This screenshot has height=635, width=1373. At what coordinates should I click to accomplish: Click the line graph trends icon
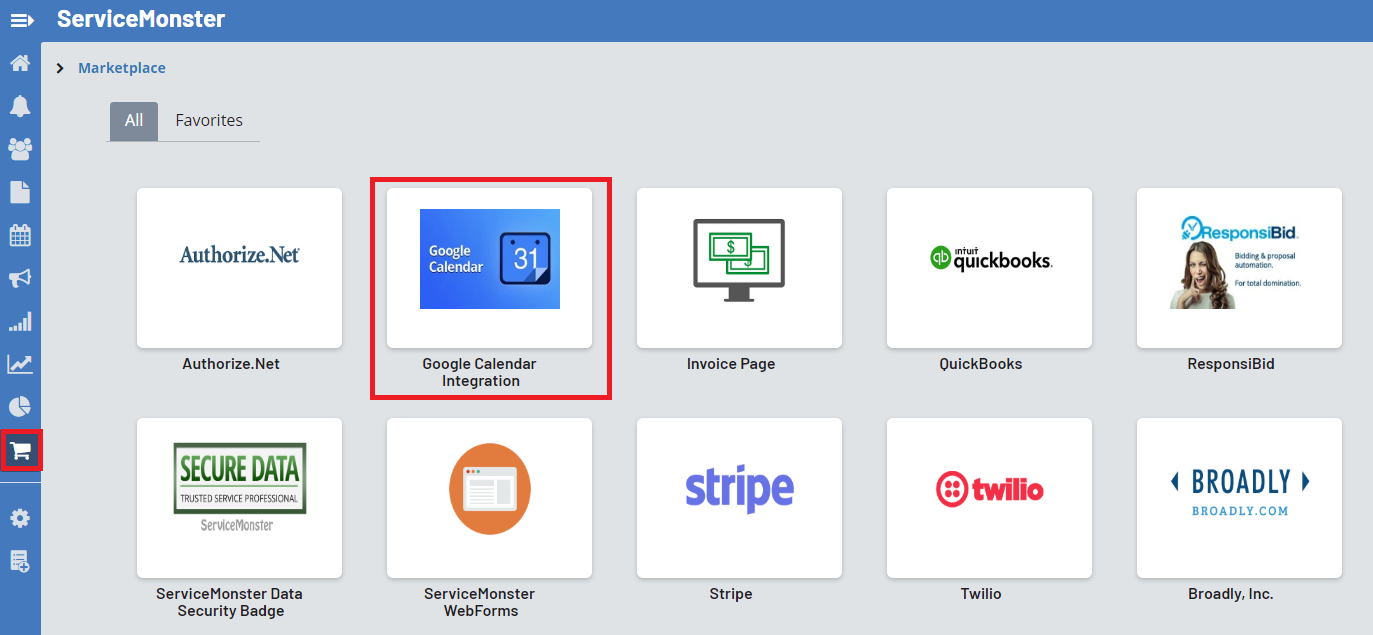click(x=20, y=364)
